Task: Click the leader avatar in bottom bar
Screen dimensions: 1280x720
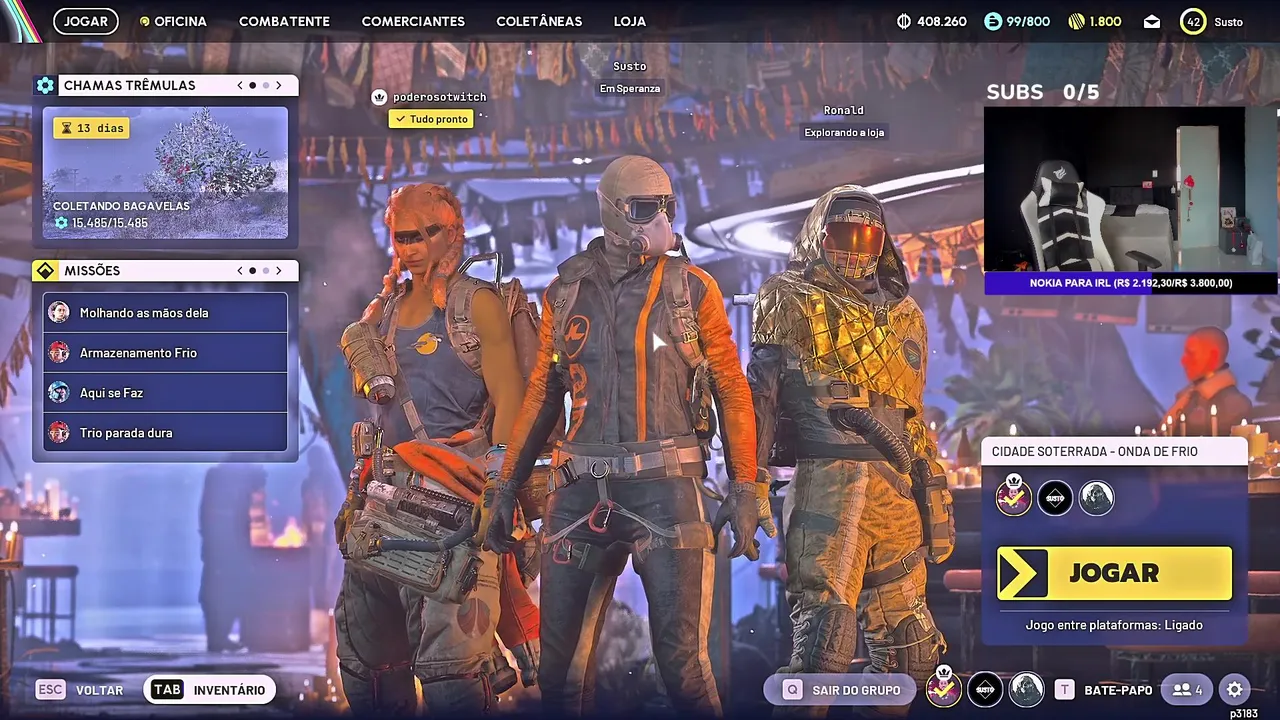Action: [943, 687]
